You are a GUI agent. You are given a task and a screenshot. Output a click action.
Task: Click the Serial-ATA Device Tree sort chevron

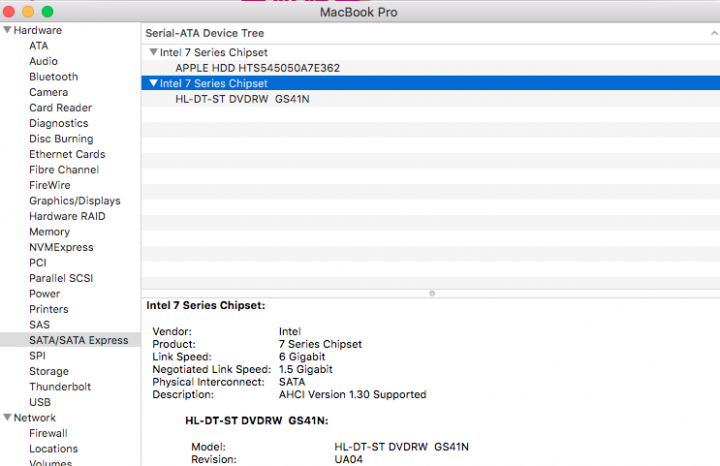(714, 33)
